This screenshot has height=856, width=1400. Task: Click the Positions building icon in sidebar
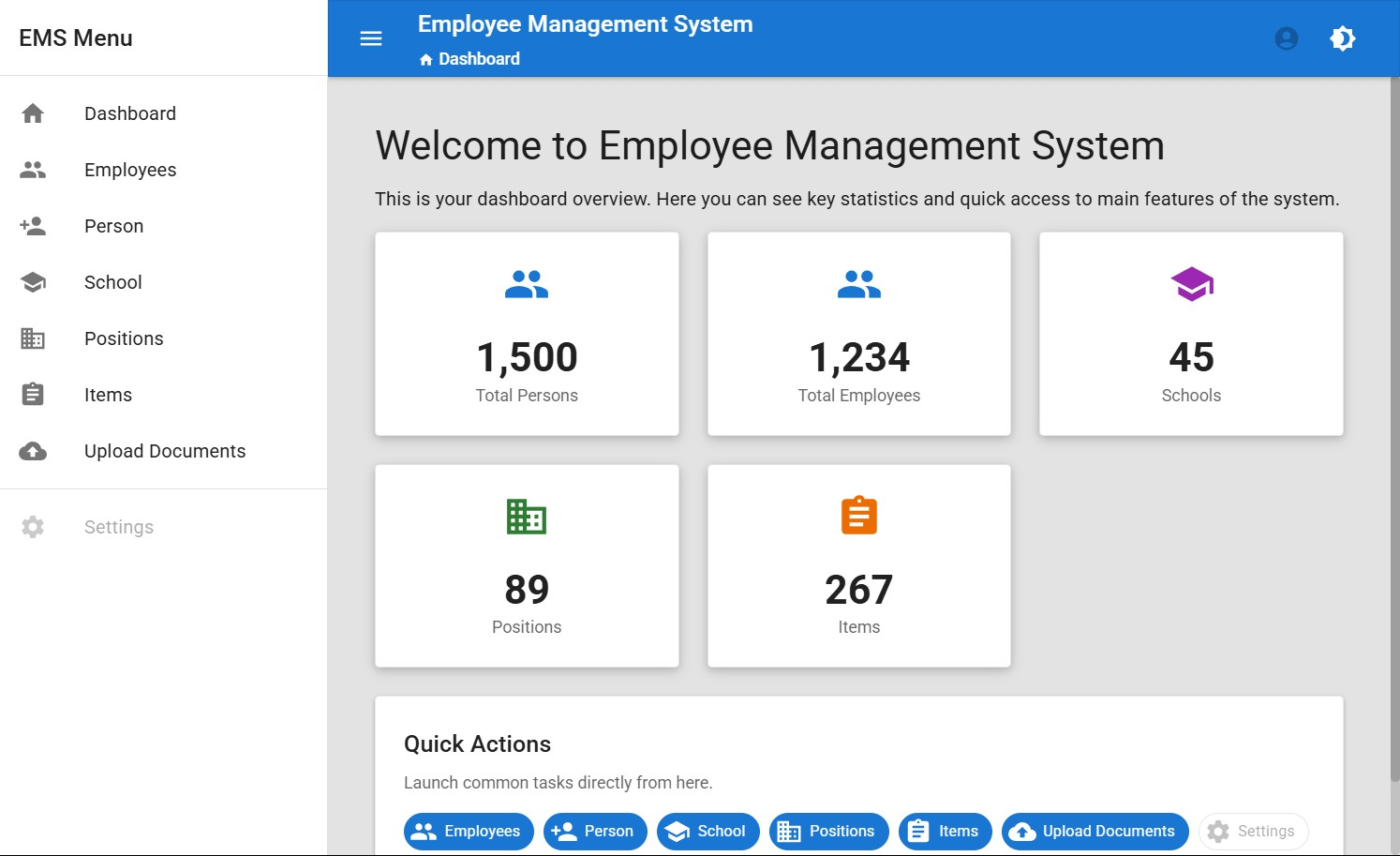33,338
